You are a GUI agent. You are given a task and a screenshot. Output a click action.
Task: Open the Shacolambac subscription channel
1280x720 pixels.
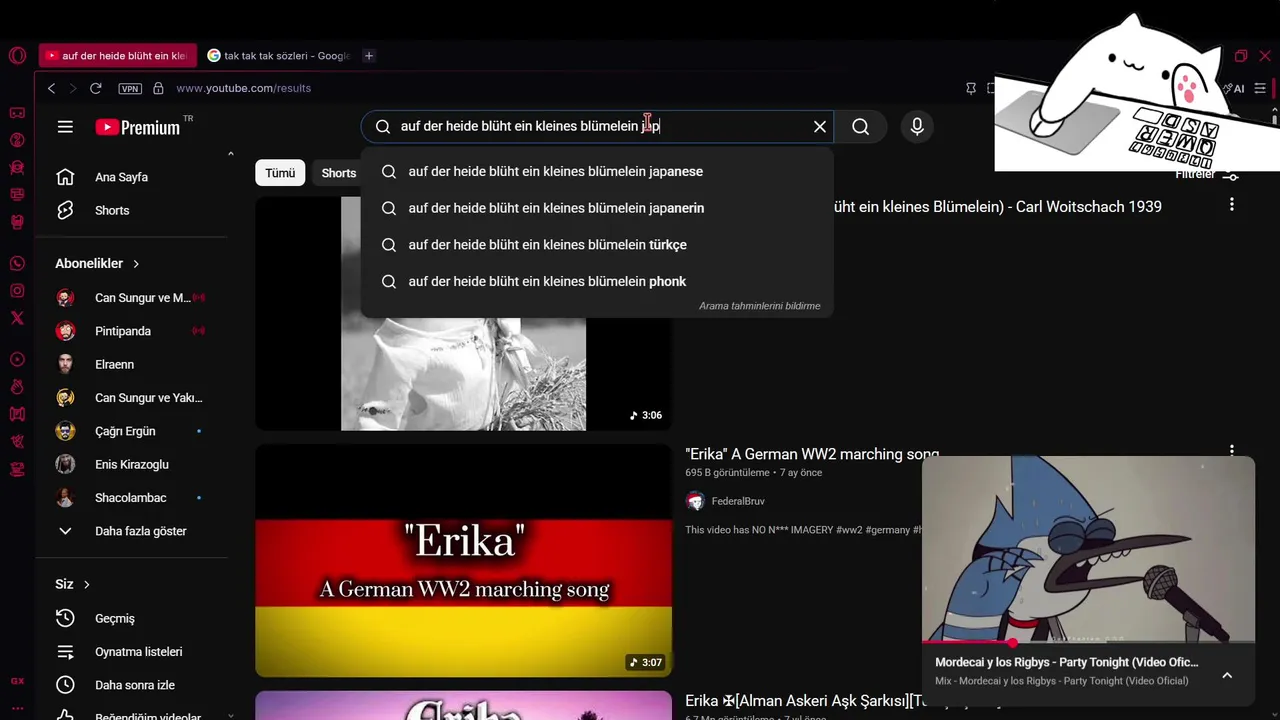coord(131,498)
